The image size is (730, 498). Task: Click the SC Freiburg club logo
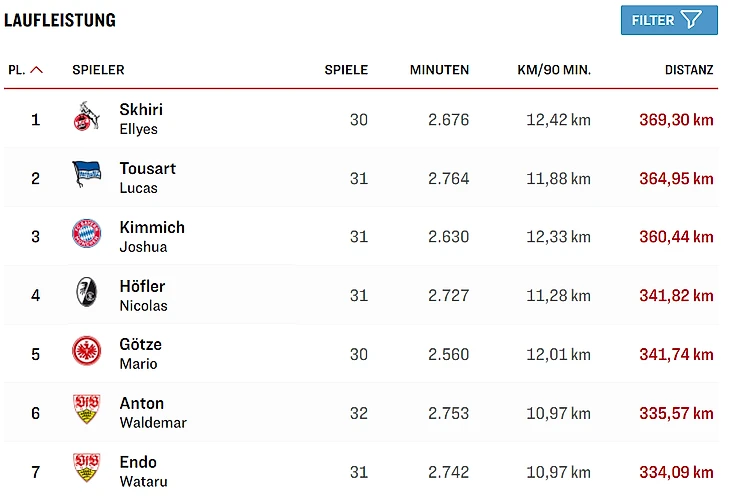click(86, 294)
